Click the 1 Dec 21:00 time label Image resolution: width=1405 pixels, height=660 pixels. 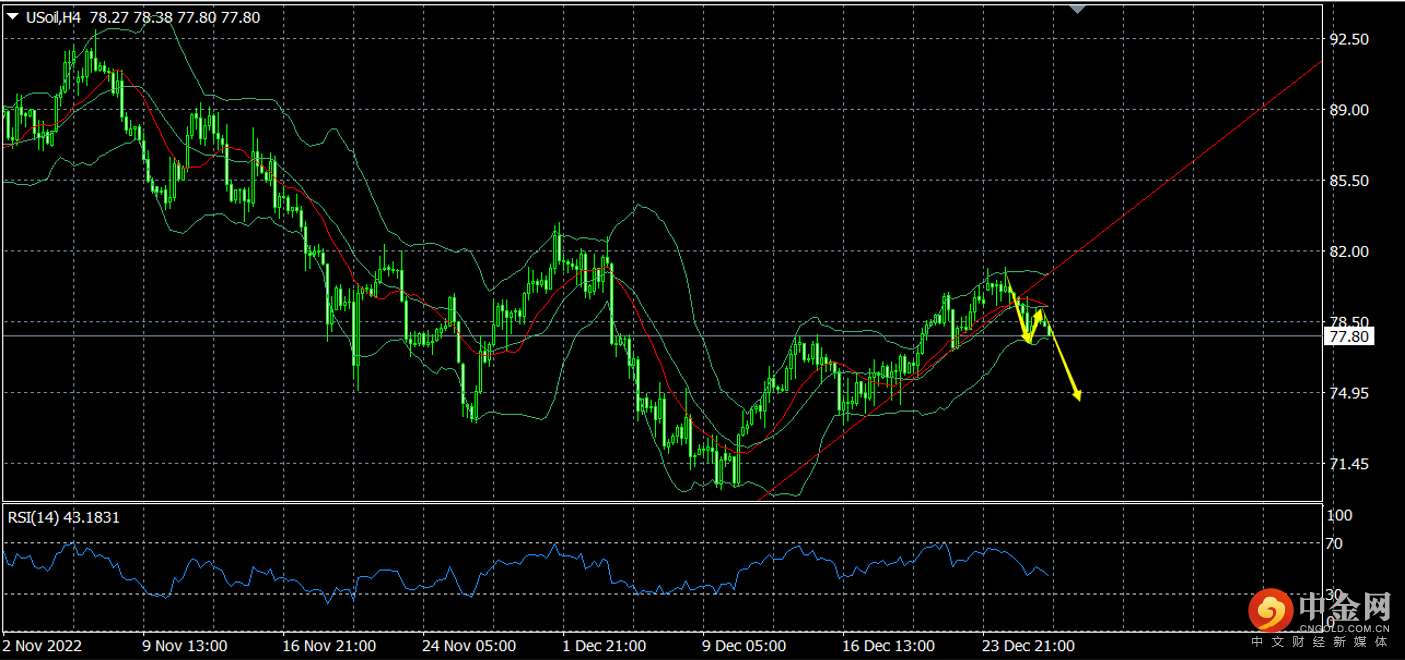605,646
